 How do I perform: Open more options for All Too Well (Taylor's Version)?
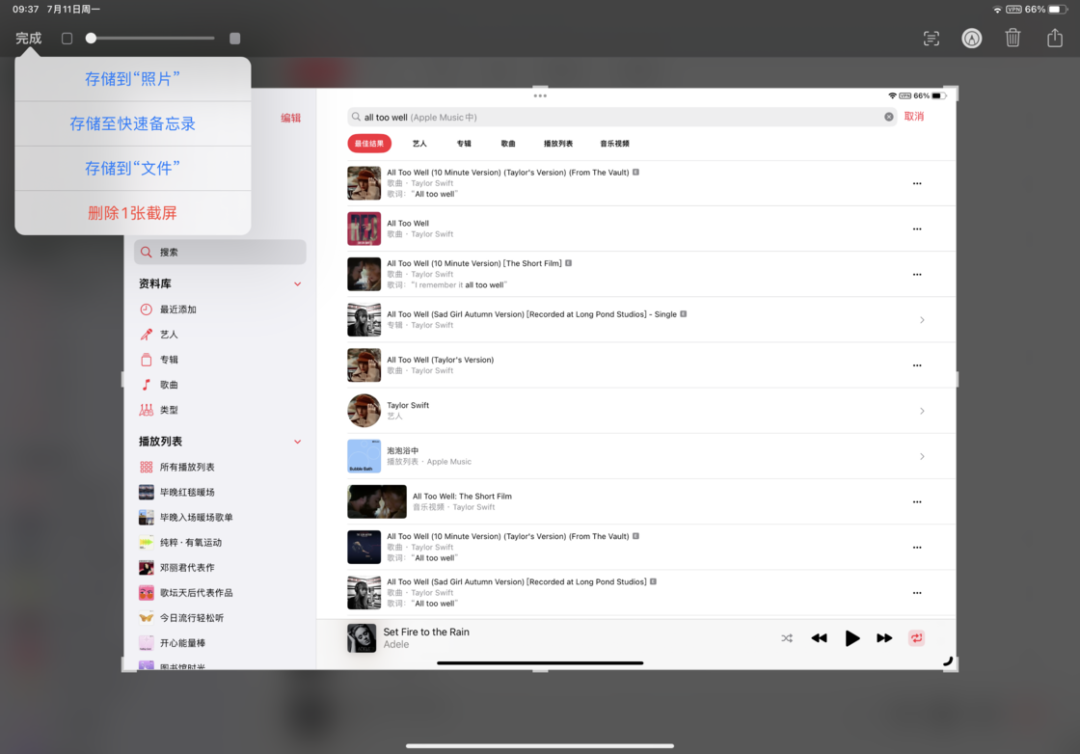pos(917,366)
